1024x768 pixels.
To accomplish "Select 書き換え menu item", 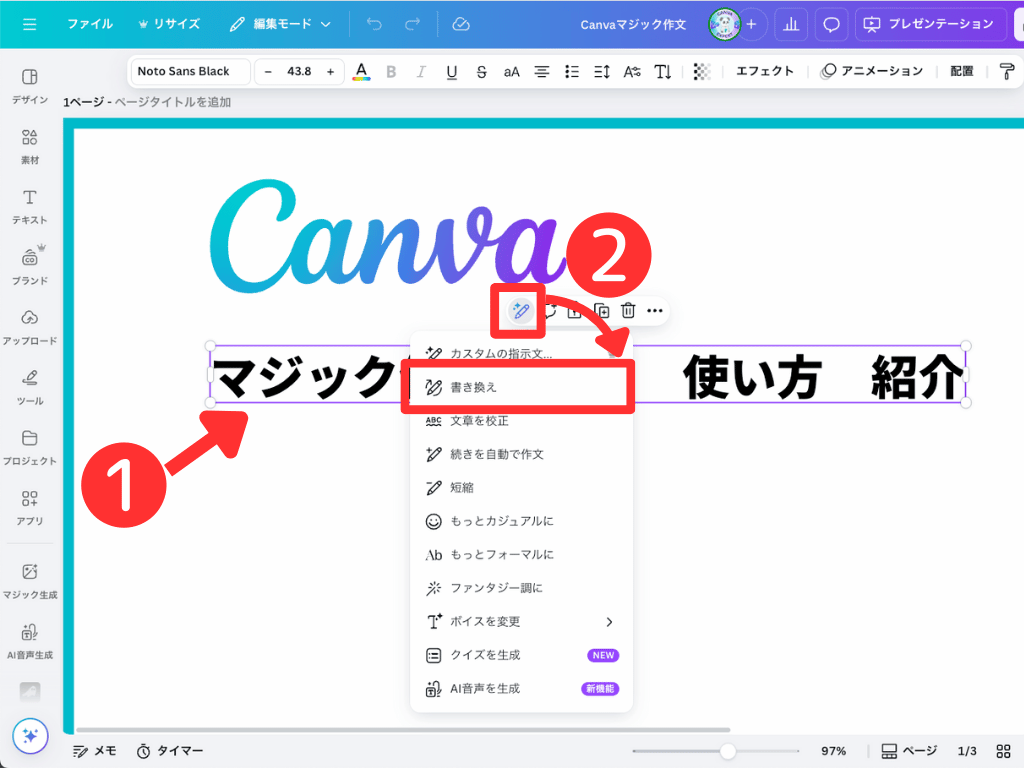I will point(521,387).
